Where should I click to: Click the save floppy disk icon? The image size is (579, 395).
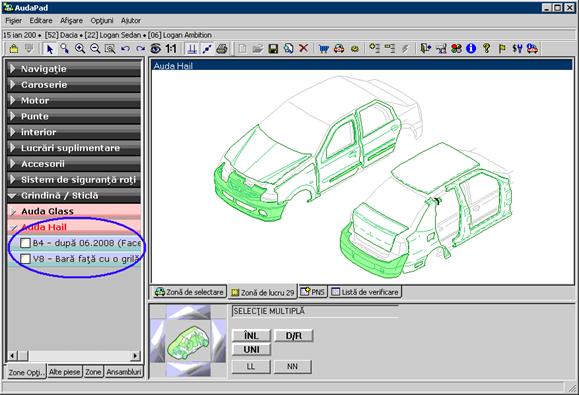pyautogui.click(x=273, y=48)
